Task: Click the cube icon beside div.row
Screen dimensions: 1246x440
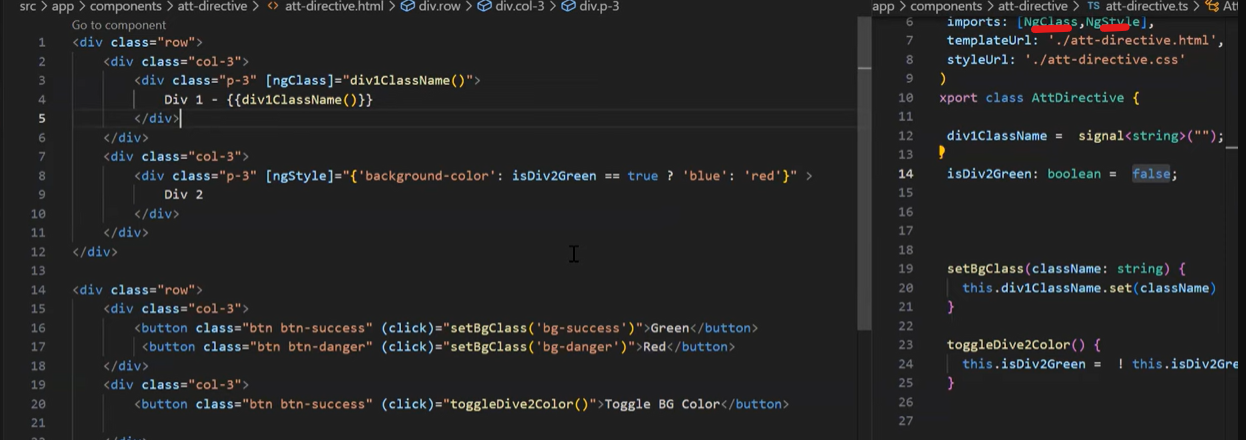Action: [x=408, y=7]
